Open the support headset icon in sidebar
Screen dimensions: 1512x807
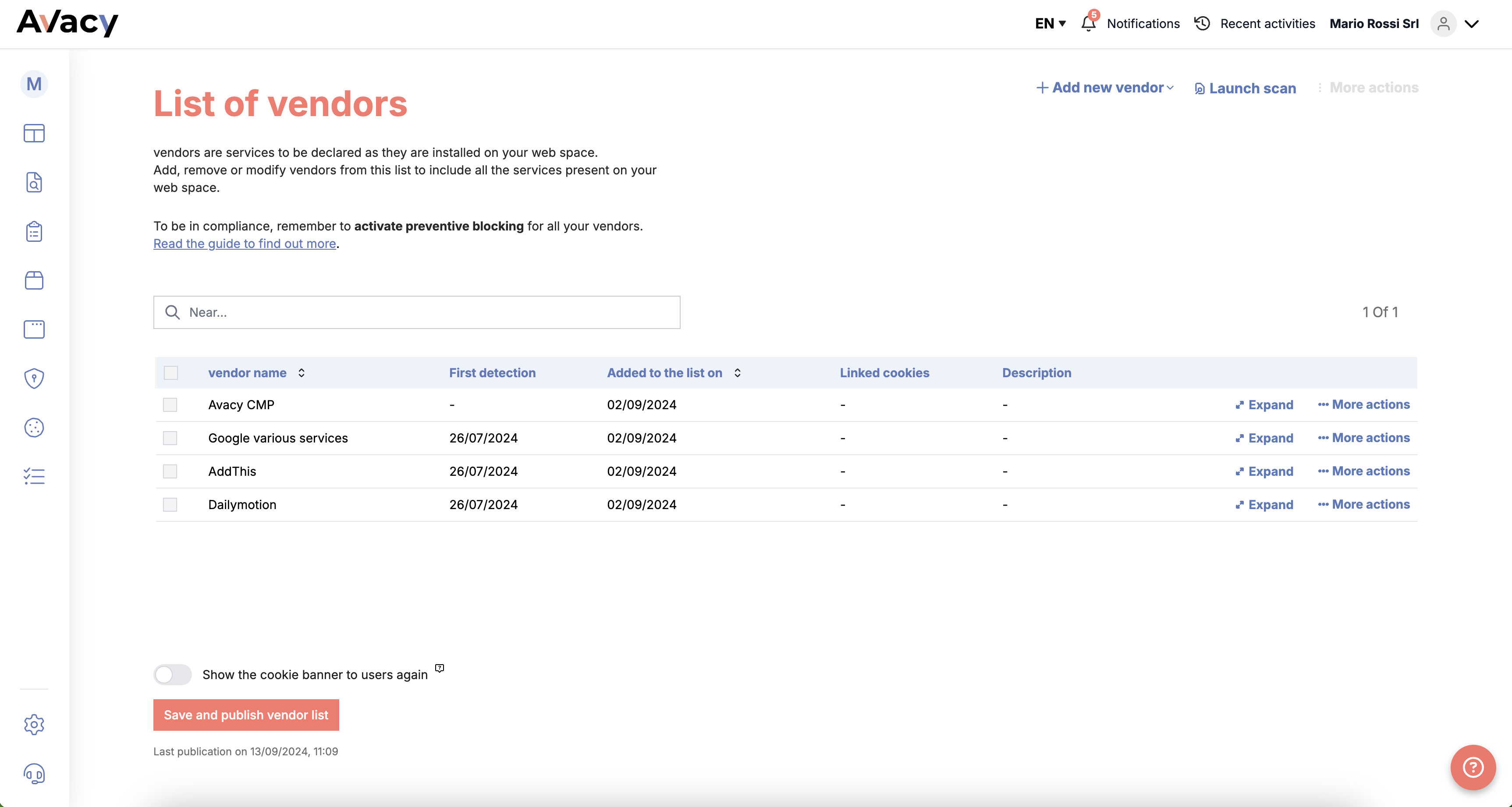34,774
